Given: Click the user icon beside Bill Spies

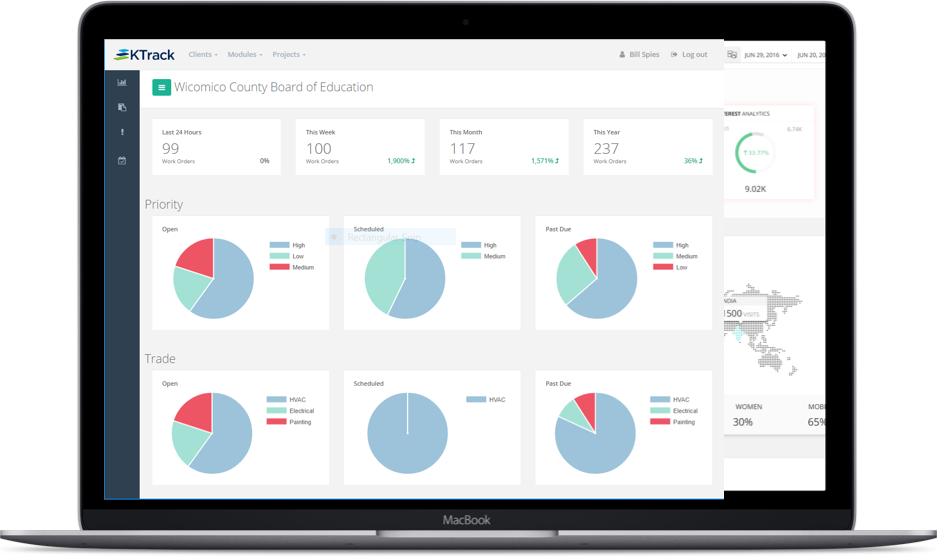Looking at the screenshot, I should point(622,54).
